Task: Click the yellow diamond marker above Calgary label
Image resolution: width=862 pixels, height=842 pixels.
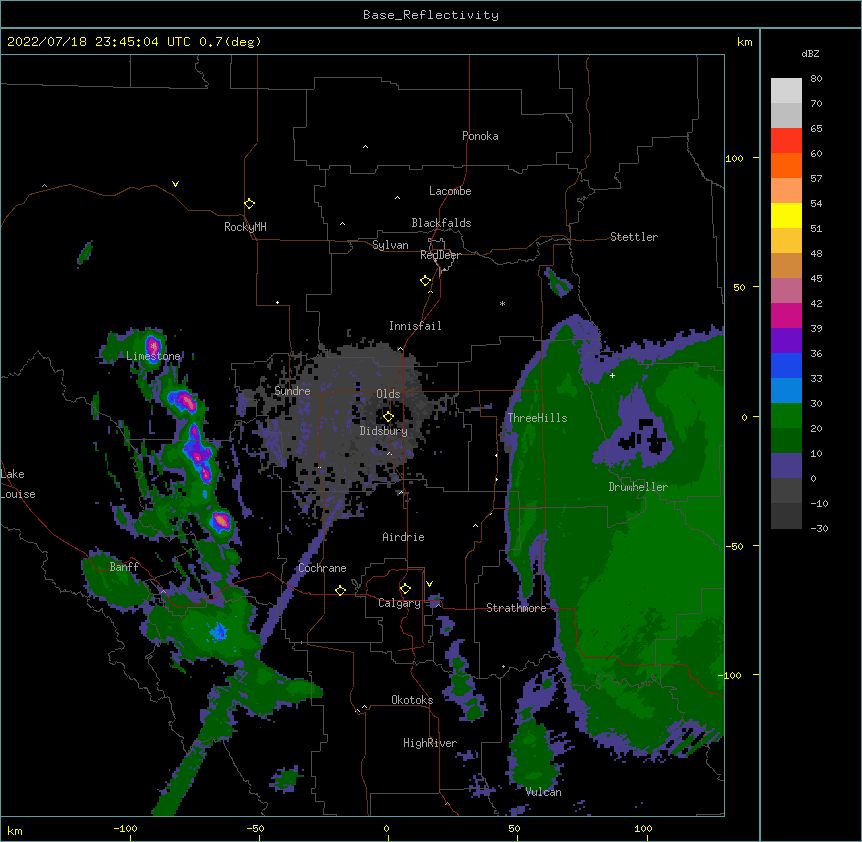Action: [405, 589]
